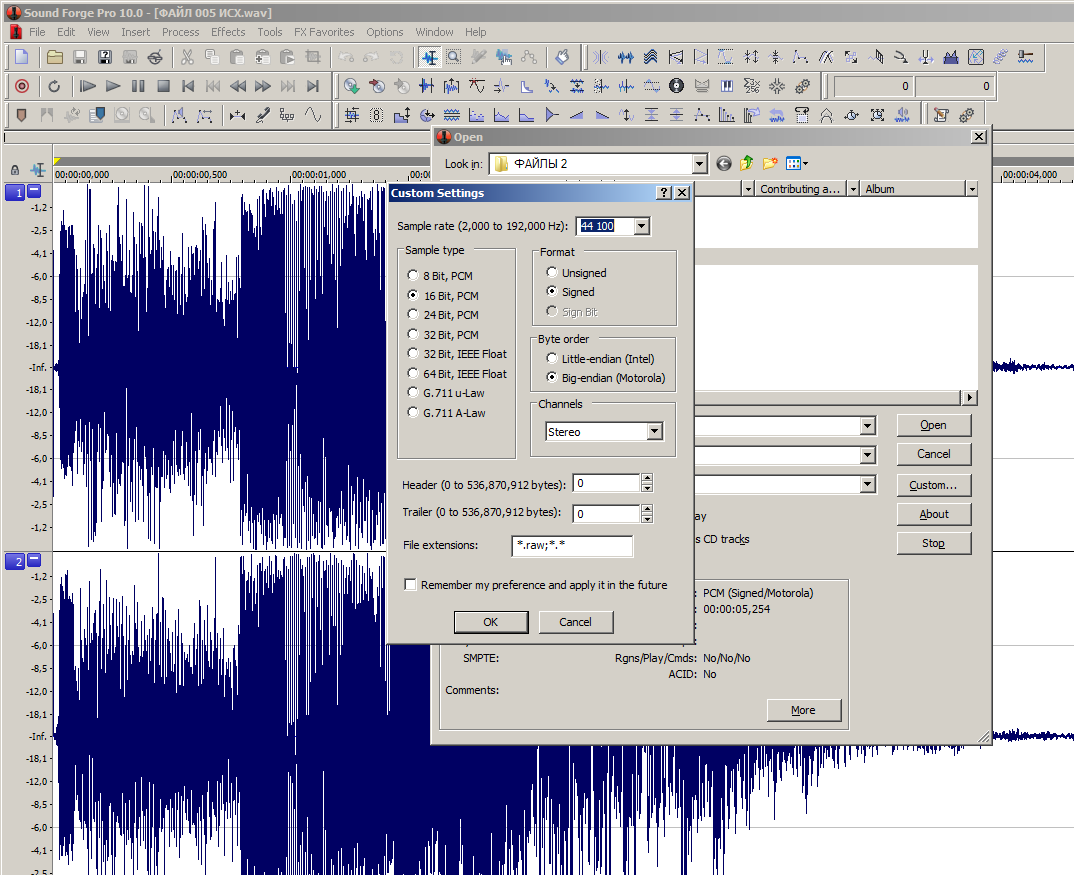The image size is (1074, 875).
Task: Click the Cut scissors icon
Action: coord(187,57)
